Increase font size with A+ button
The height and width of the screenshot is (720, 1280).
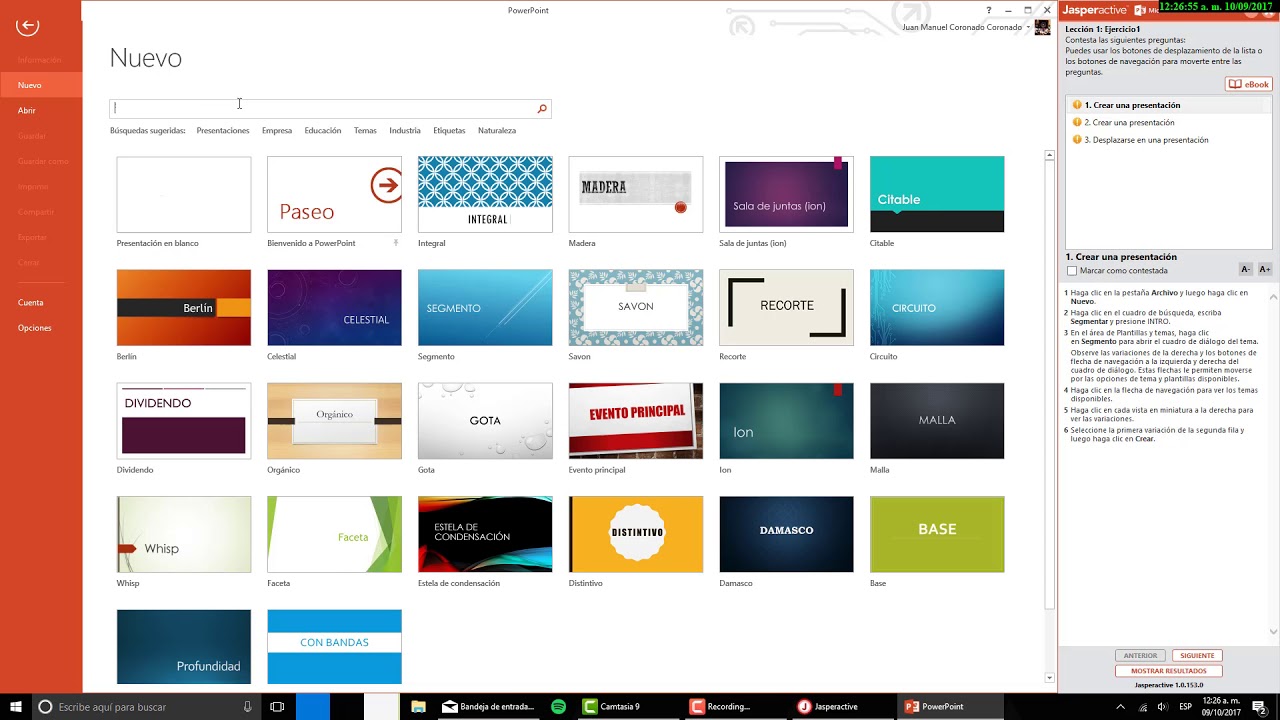1264,270
